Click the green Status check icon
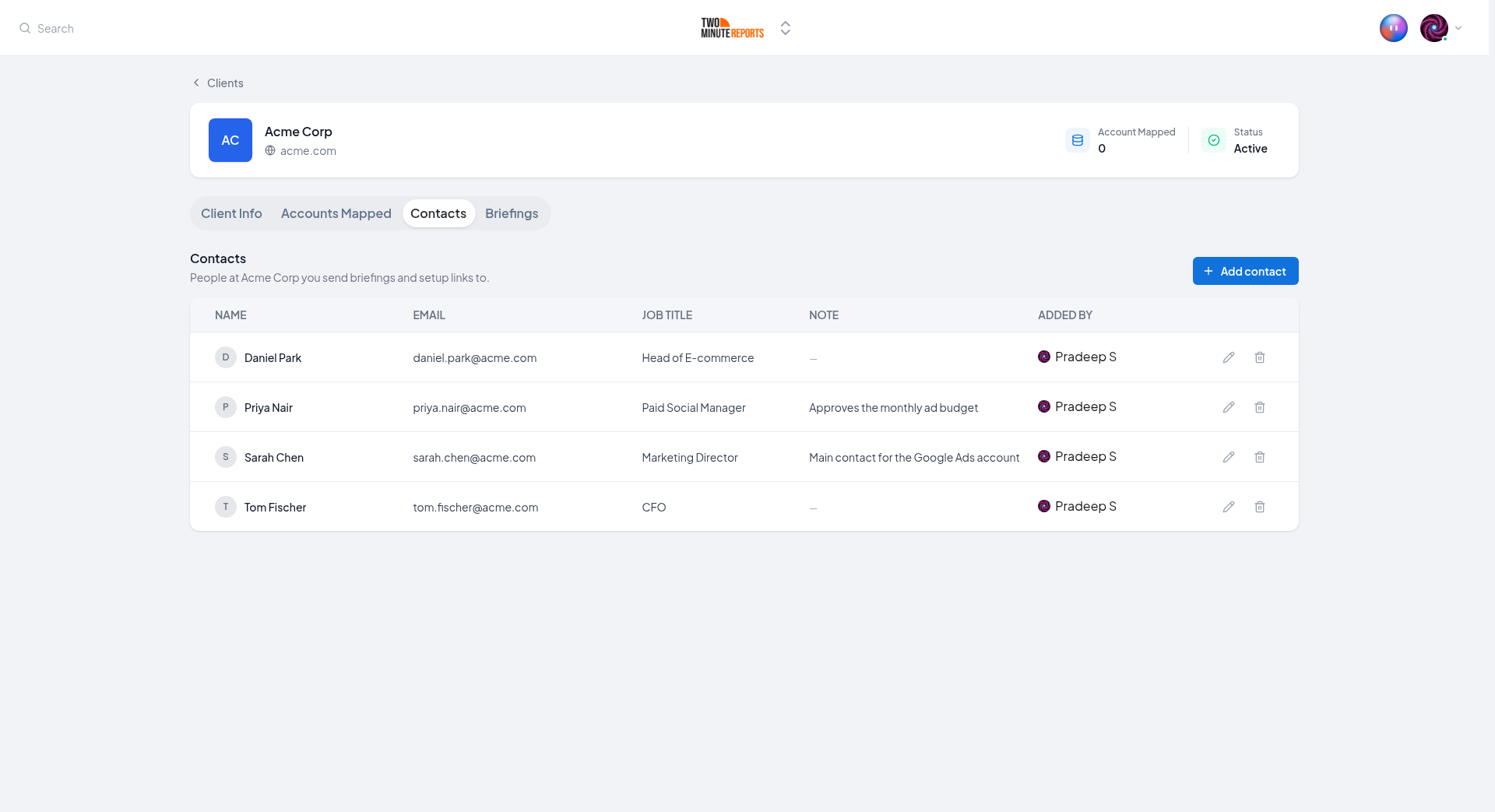 click(1214, 140)
